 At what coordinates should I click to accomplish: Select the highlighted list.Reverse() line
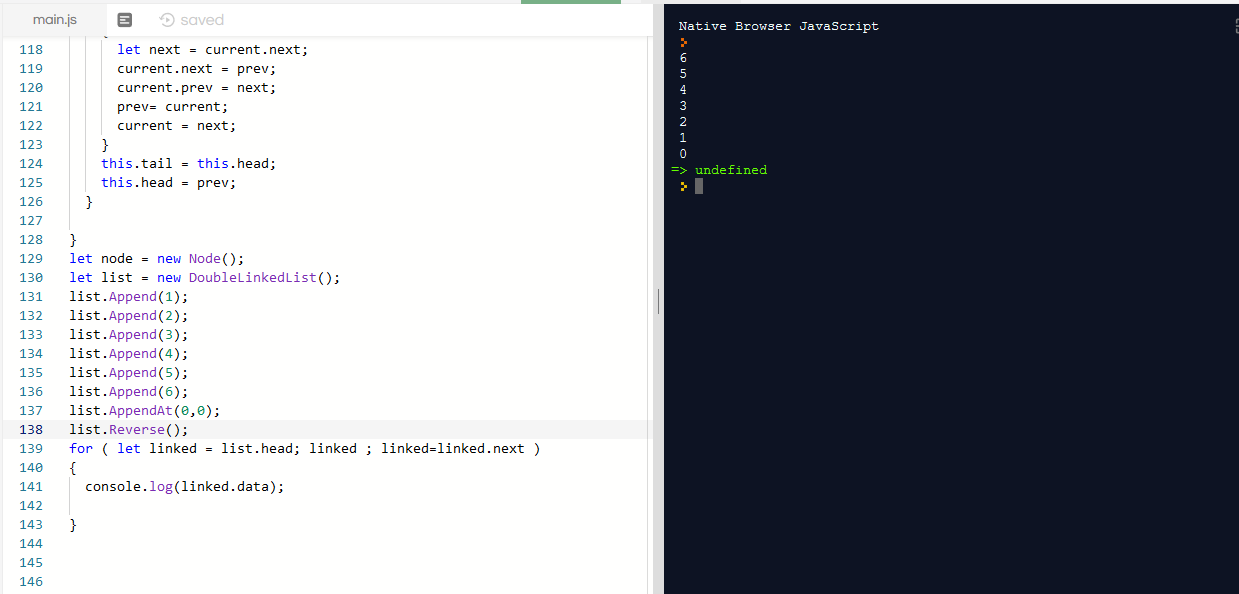coord(135,429)
